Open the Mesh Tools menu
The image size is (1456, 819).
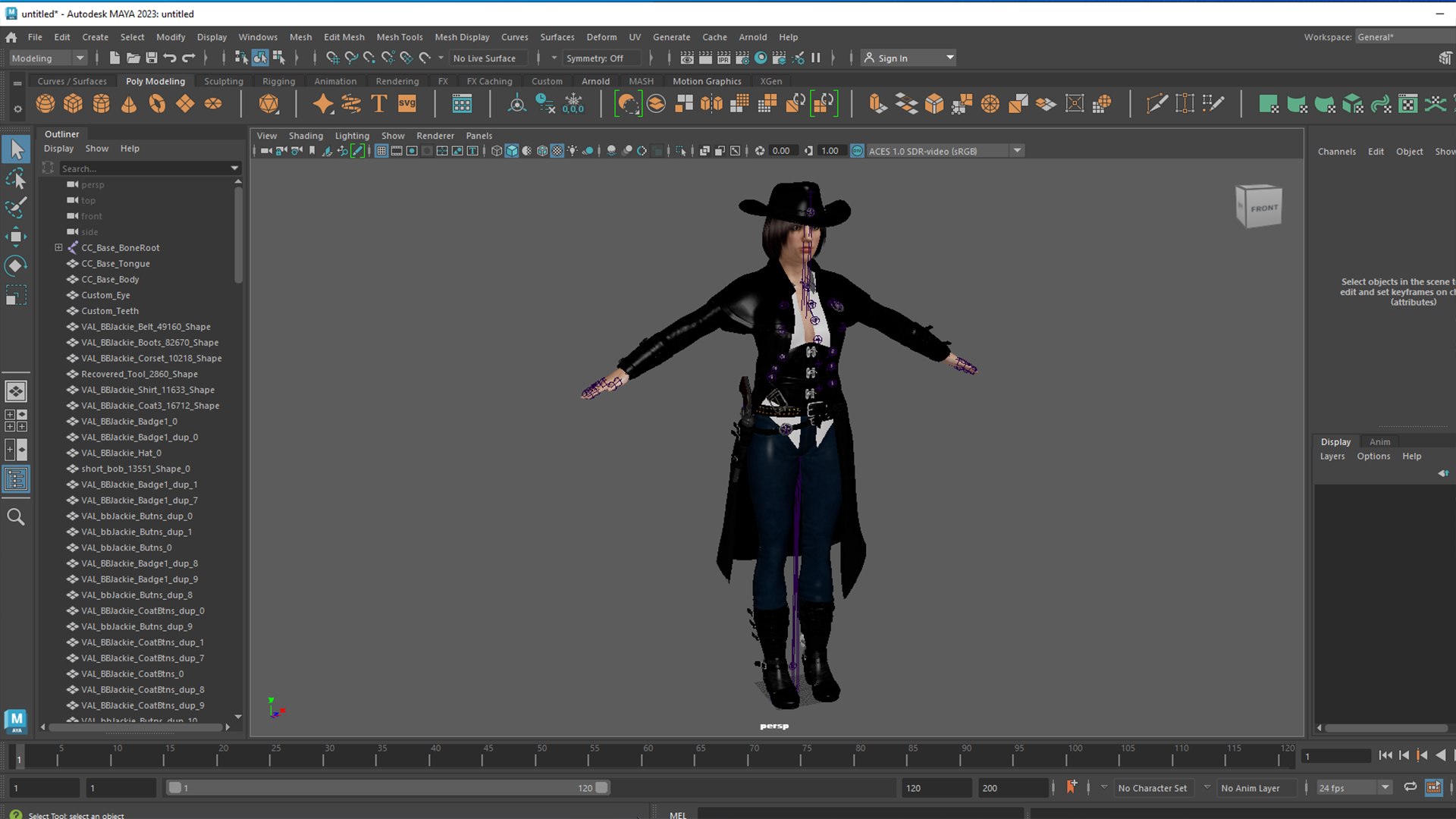(x=399, y=36)
